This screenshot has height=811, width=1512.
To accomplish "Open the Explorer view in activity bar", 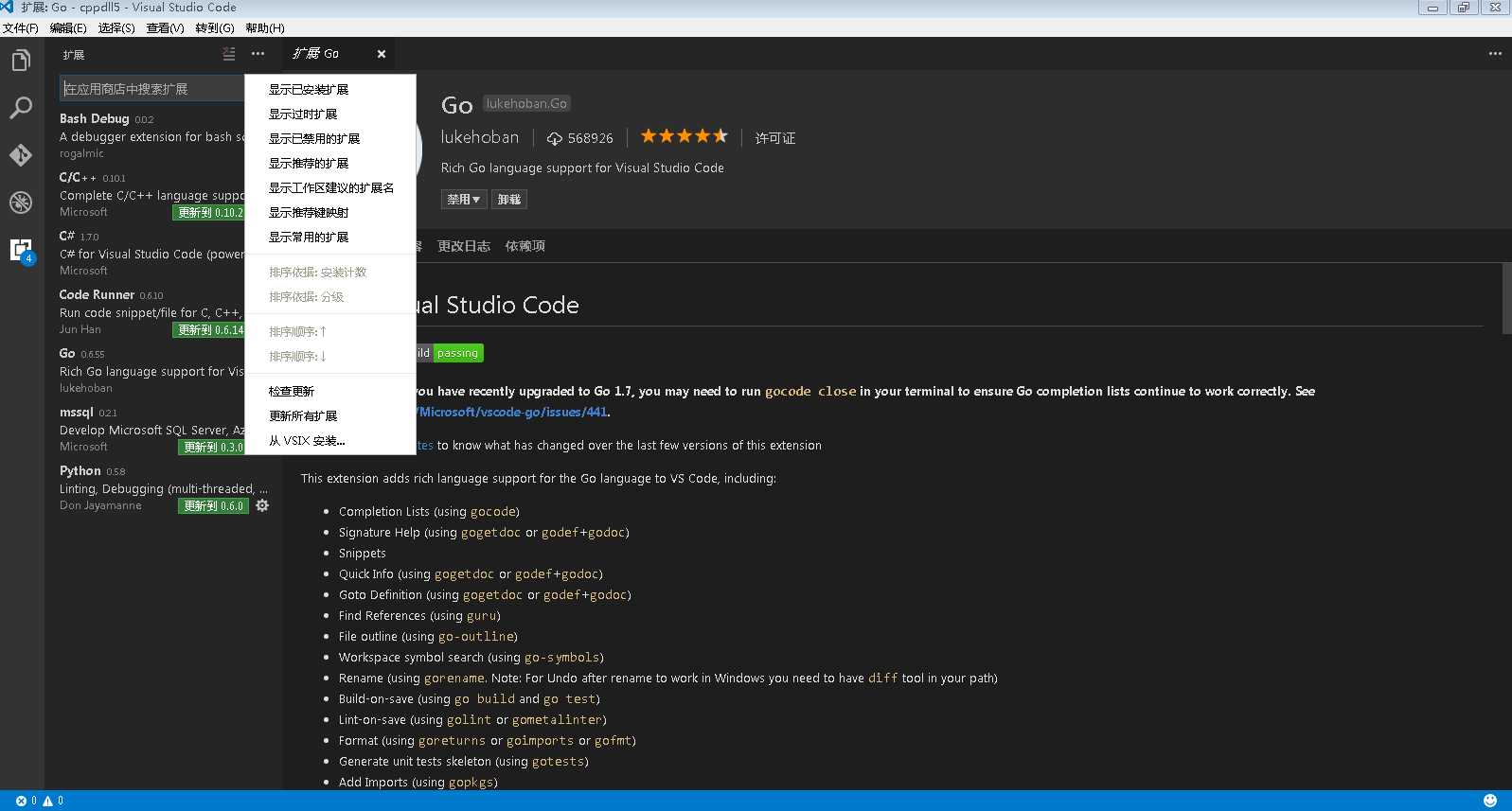I will click(x=21, y=62).
